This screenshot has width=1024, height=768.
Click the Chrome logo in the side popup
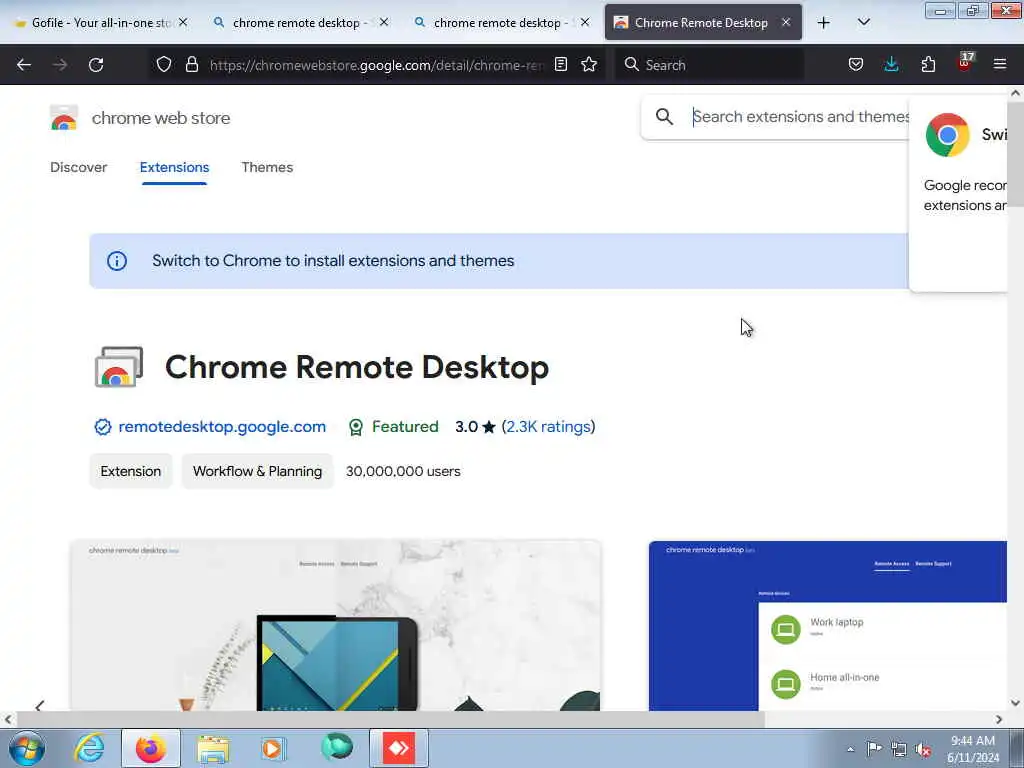pyautogui.click(x=947, y=135)
